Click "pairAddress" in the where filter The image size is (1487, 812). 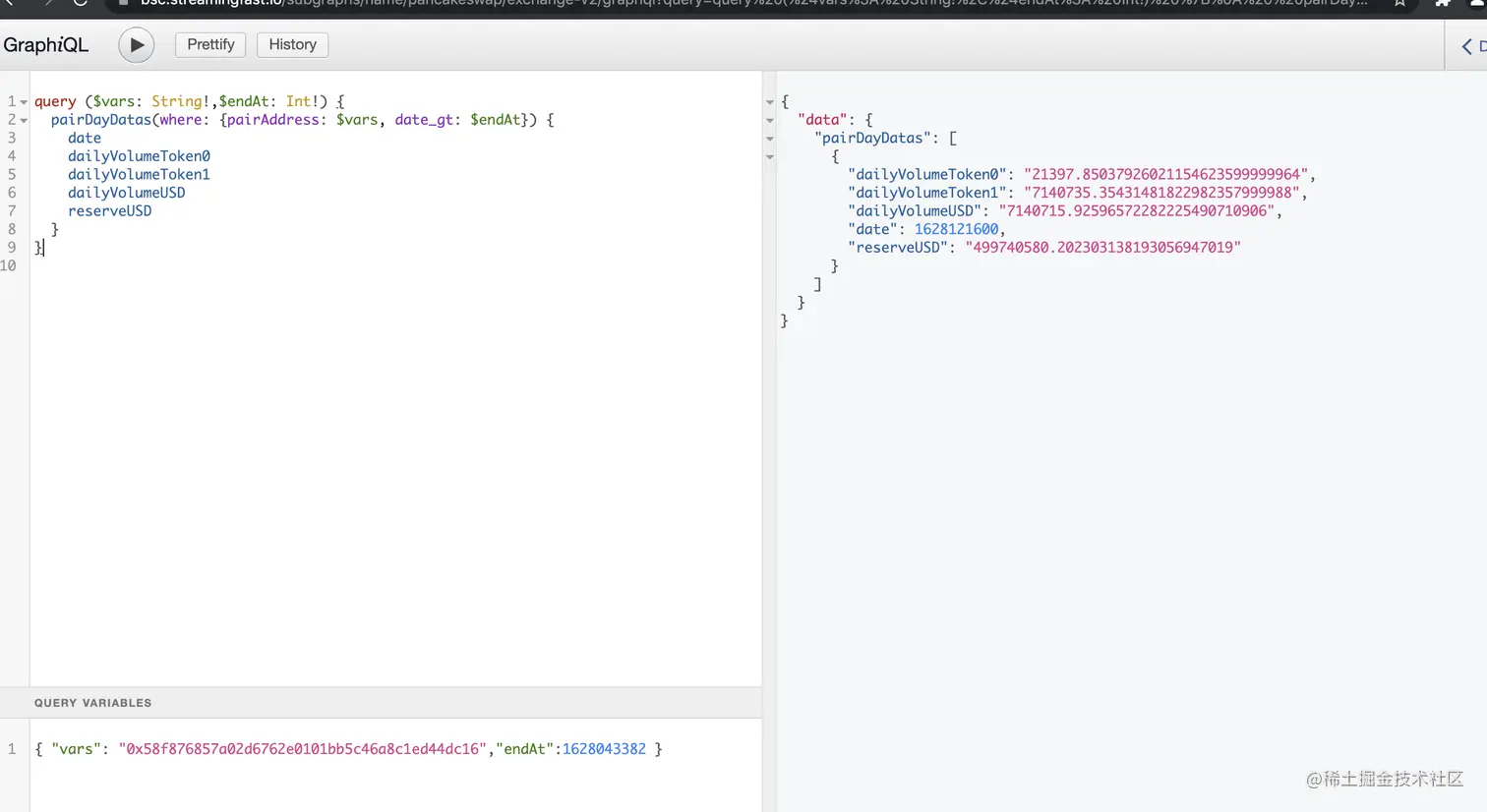pos(273,120)
